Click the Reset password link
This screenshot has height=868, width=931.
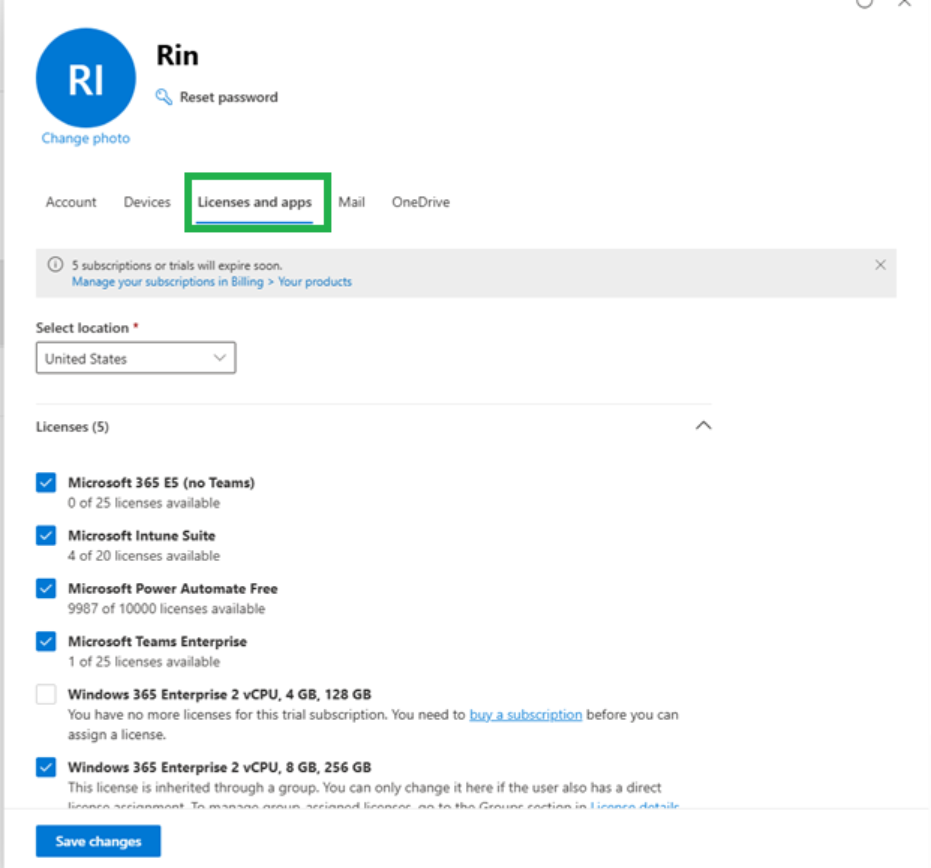pyautogui.click(x=229, y=97)
